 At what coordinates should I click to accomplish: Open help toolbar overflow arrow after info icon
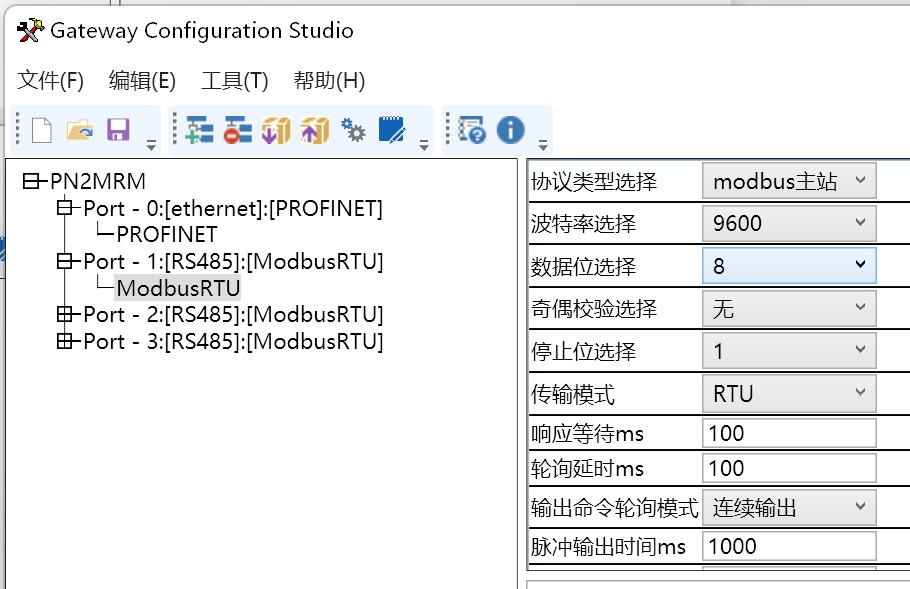coord(543,145)
